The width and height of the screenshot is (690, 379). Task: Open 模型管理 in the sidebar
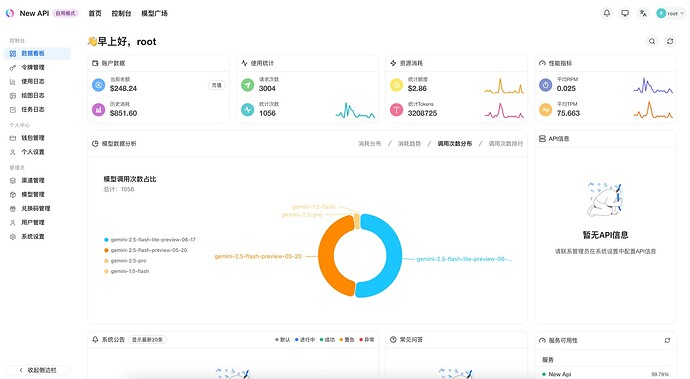pos(37,195)
